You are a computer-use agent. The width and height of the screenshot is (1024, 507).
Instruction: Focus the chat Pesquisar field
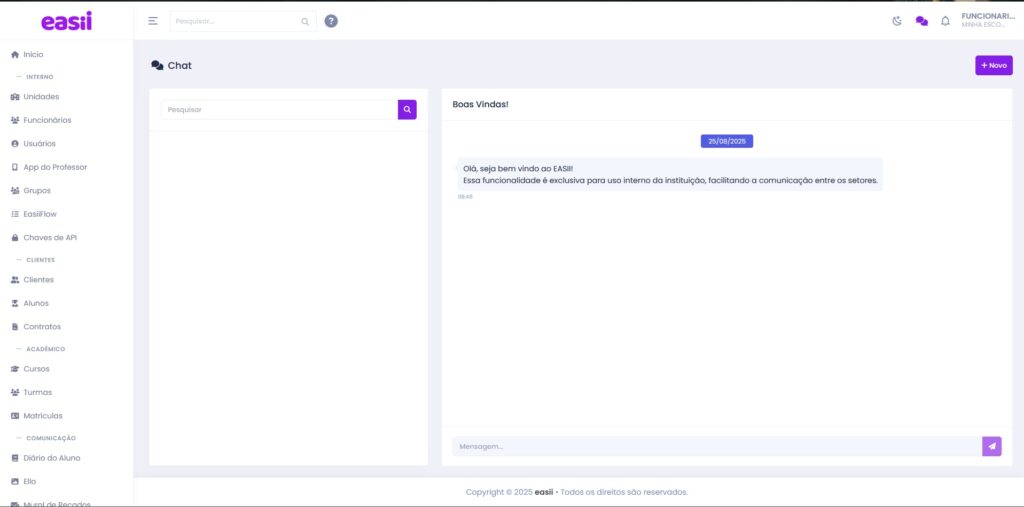278,110
